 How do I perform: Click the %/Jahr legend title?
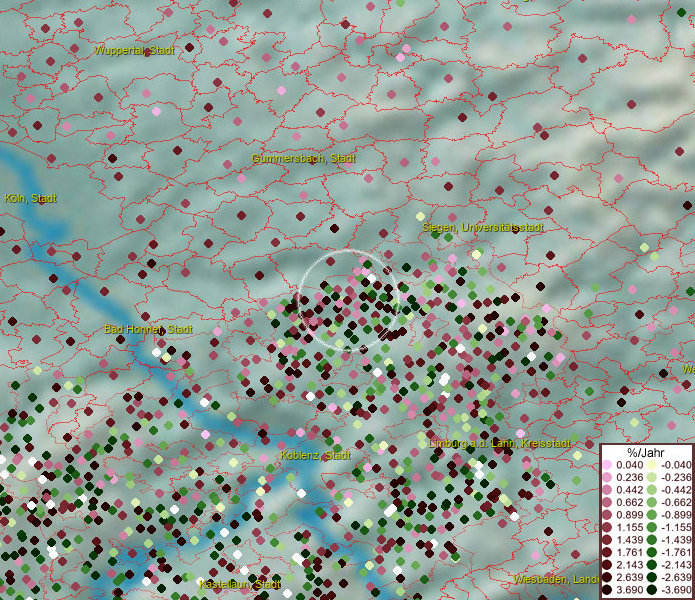point(646,453)
